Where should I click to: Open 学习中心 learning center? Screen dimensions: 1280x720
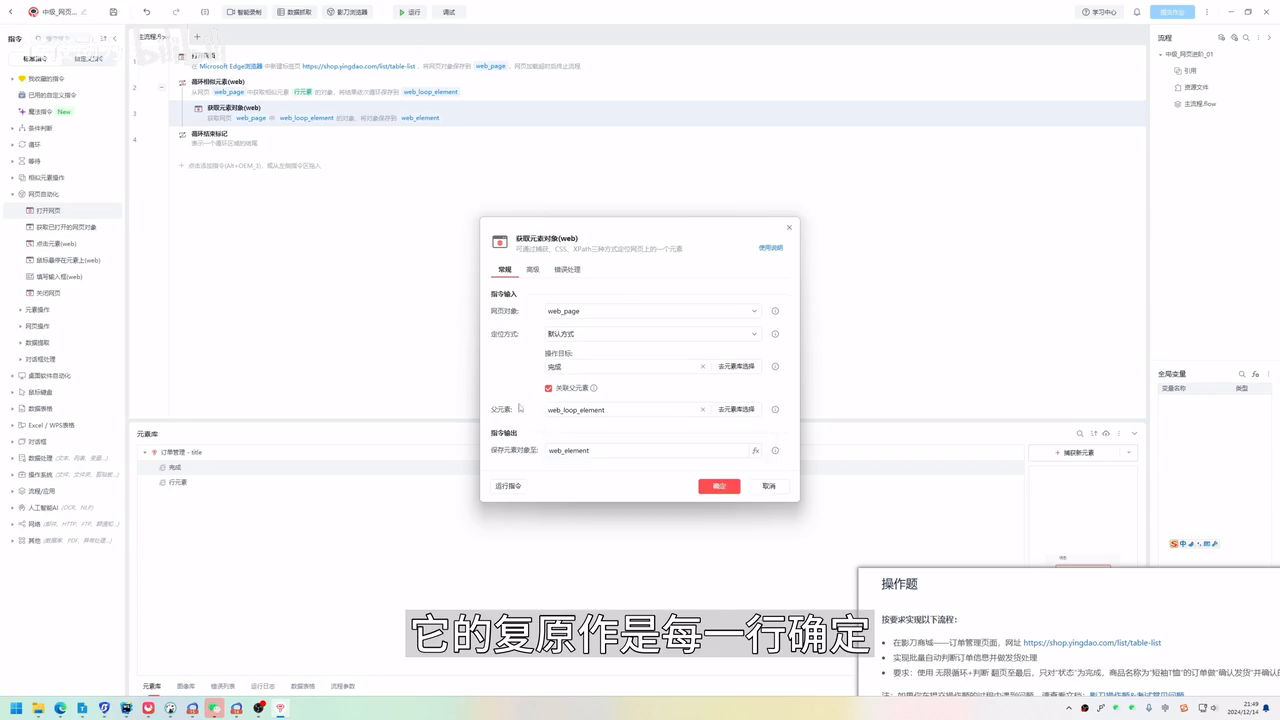[x=1099, y=12]
